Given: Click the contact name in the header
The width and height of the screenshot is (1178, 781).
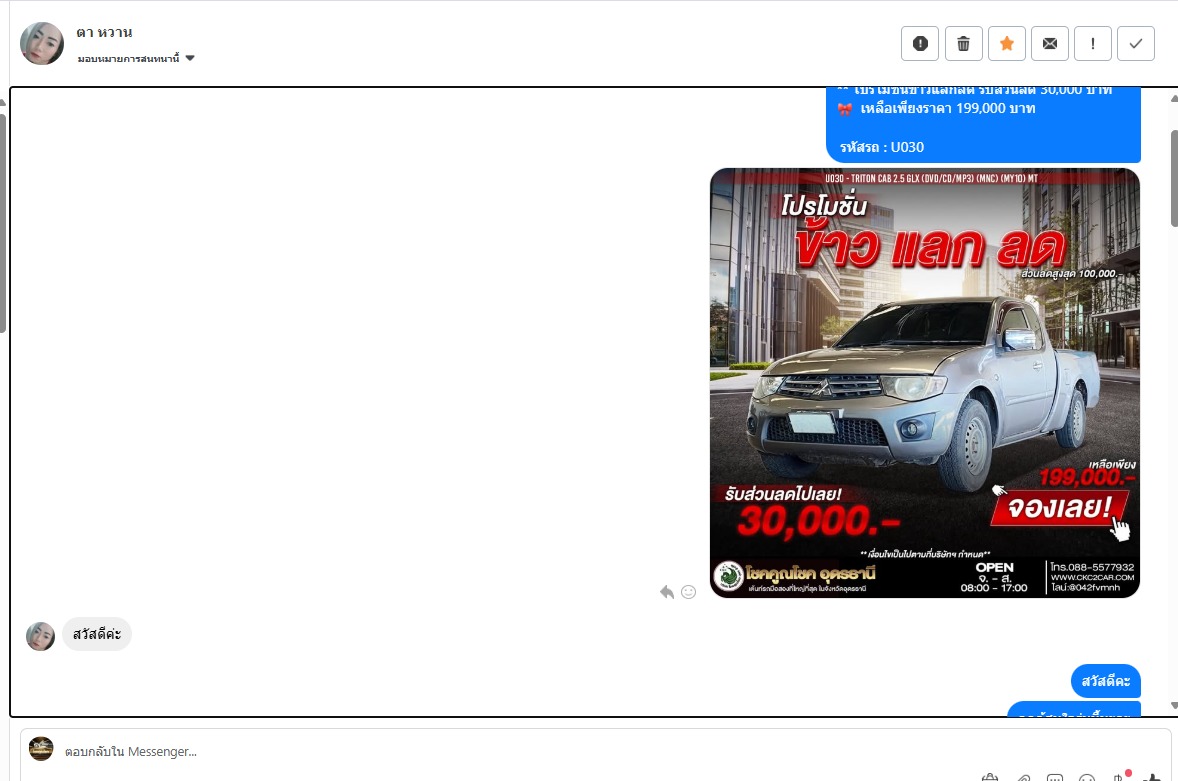Looking at the screenshot, I should 104,32.
